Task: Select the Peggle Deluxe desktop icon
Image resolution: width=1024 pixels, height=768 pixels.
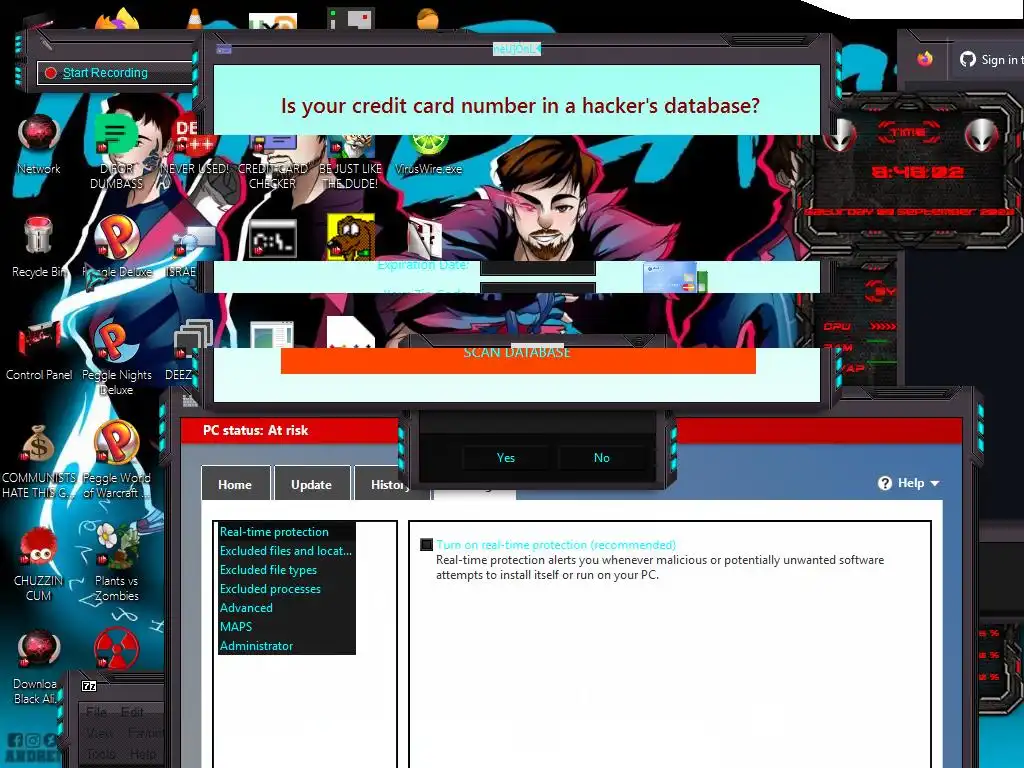Action: [x=117, y=246]
